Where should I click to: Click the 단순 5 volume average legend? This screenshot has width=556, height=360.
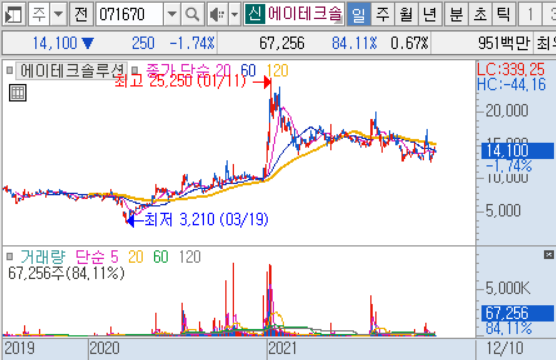click(97, 256)
